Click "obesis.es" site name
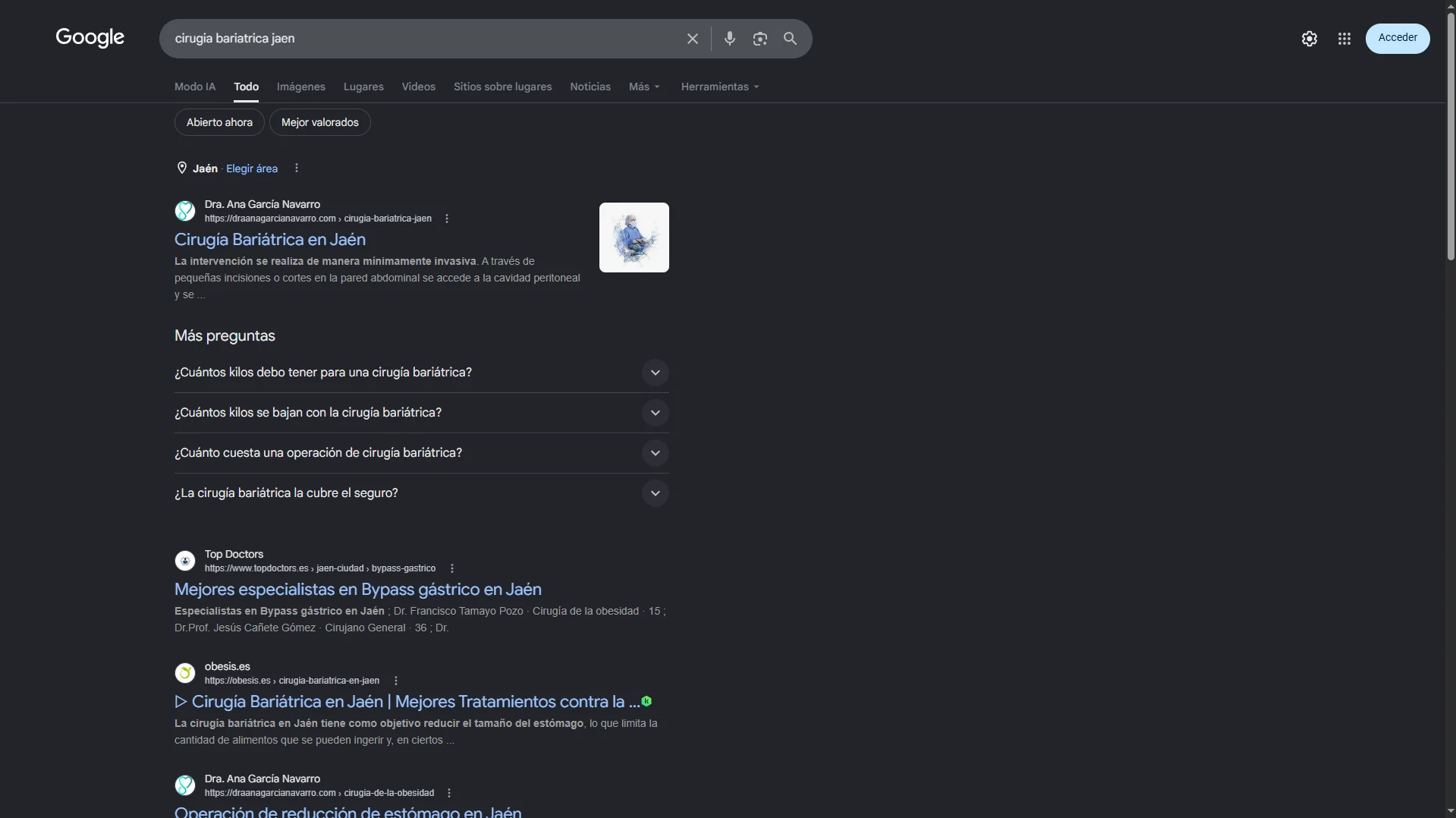 pos(228,666)
